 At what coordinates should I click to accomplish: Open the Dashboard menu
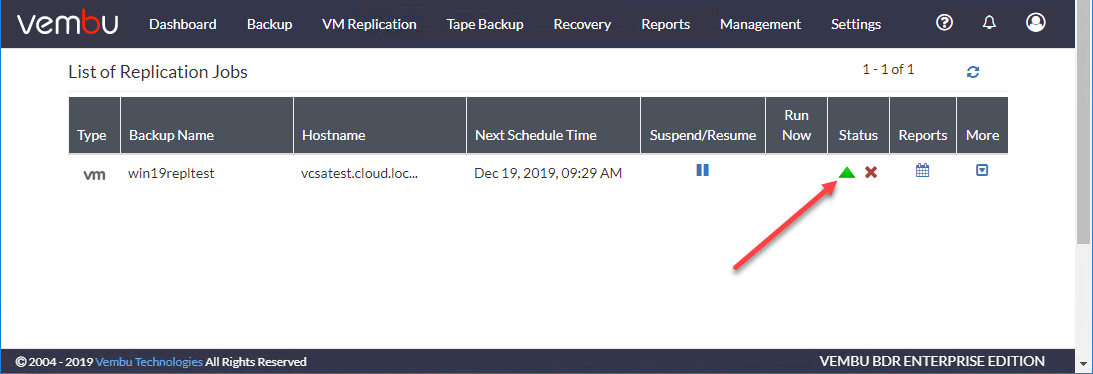coord(183,24)
